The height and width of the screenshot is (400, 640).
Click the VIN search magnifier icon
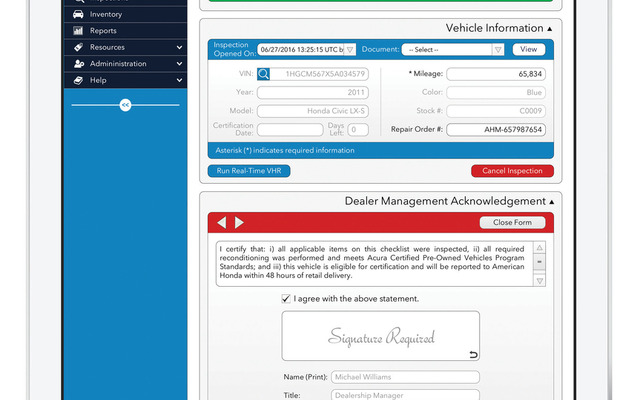coord(263,74)
